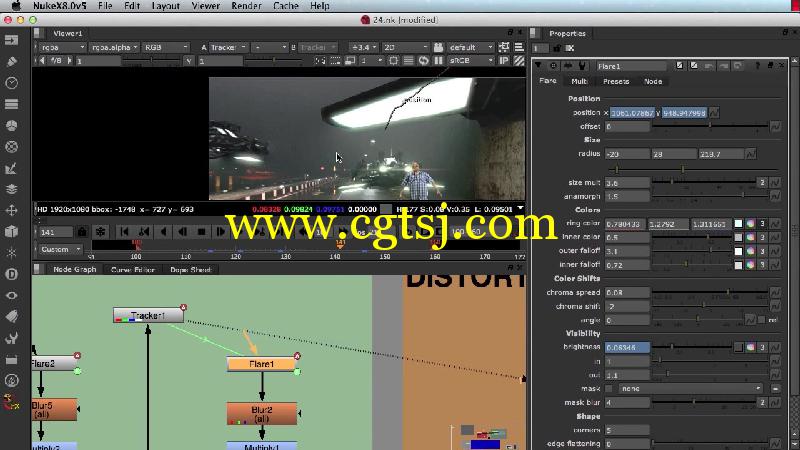800x450 pixels.
Task: Open ring color wheel picker
Action: (751, 223)
